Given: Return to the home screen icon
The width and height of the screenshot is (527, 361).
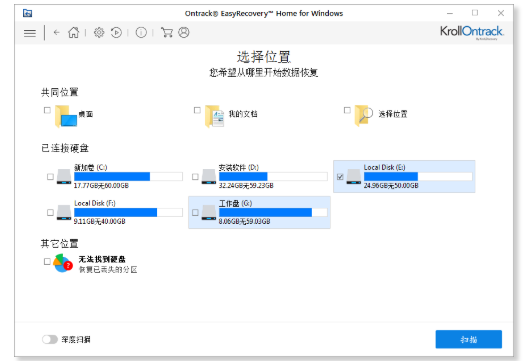Looking at the screenshot, I should click(73, 32).
